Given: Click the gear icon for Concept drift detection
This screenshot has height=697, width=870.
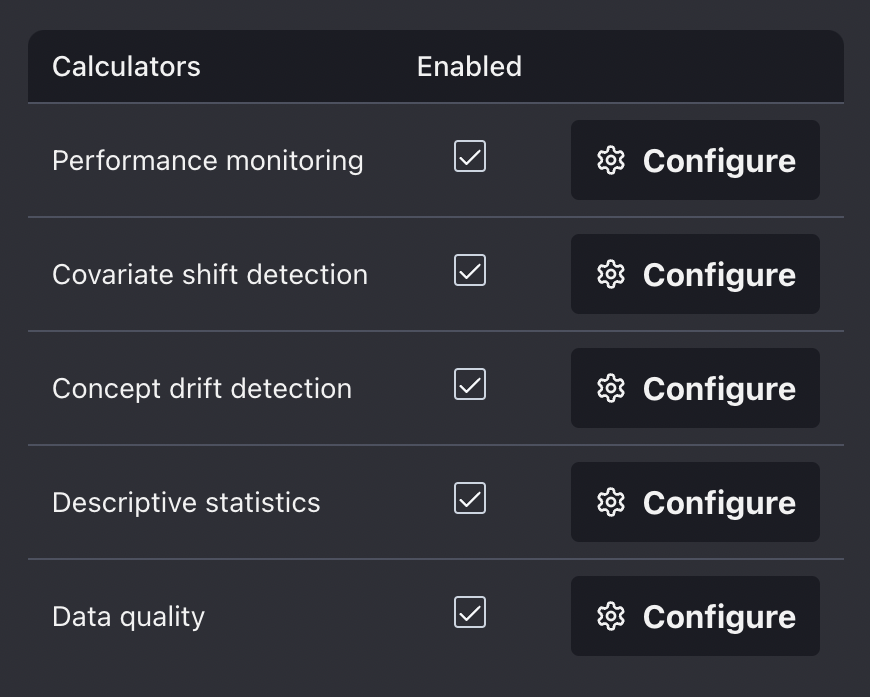Looking at the screenshot, I should tap(611, 388).
